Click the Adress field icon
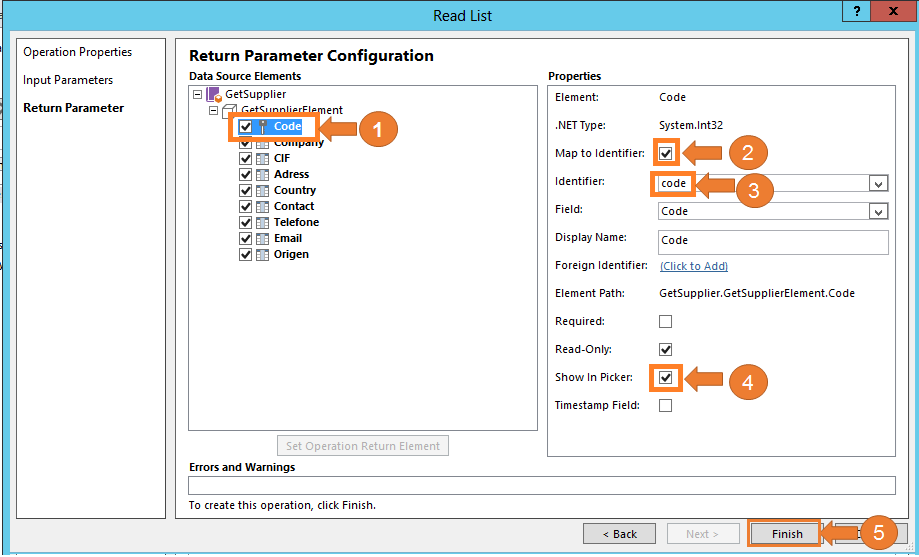Image resolution: width=919 pixels, height=557 pixels. click(x=262, y=174)
